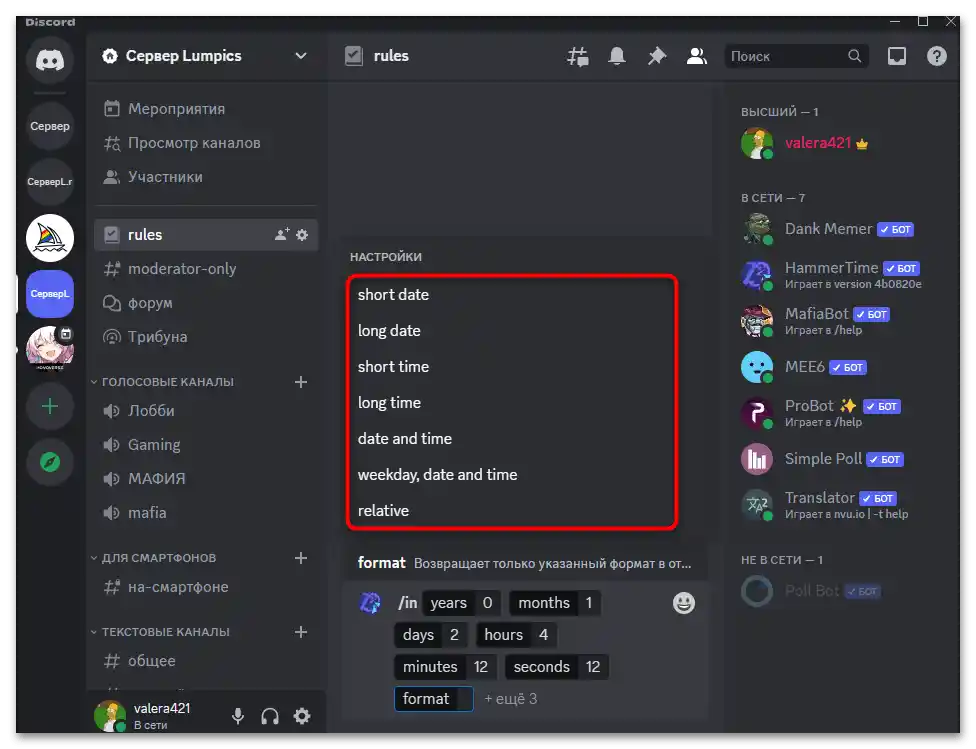The height and width of the screenshot is (749, 976).
Task: Choose relative format option
Action: (512, 511)
